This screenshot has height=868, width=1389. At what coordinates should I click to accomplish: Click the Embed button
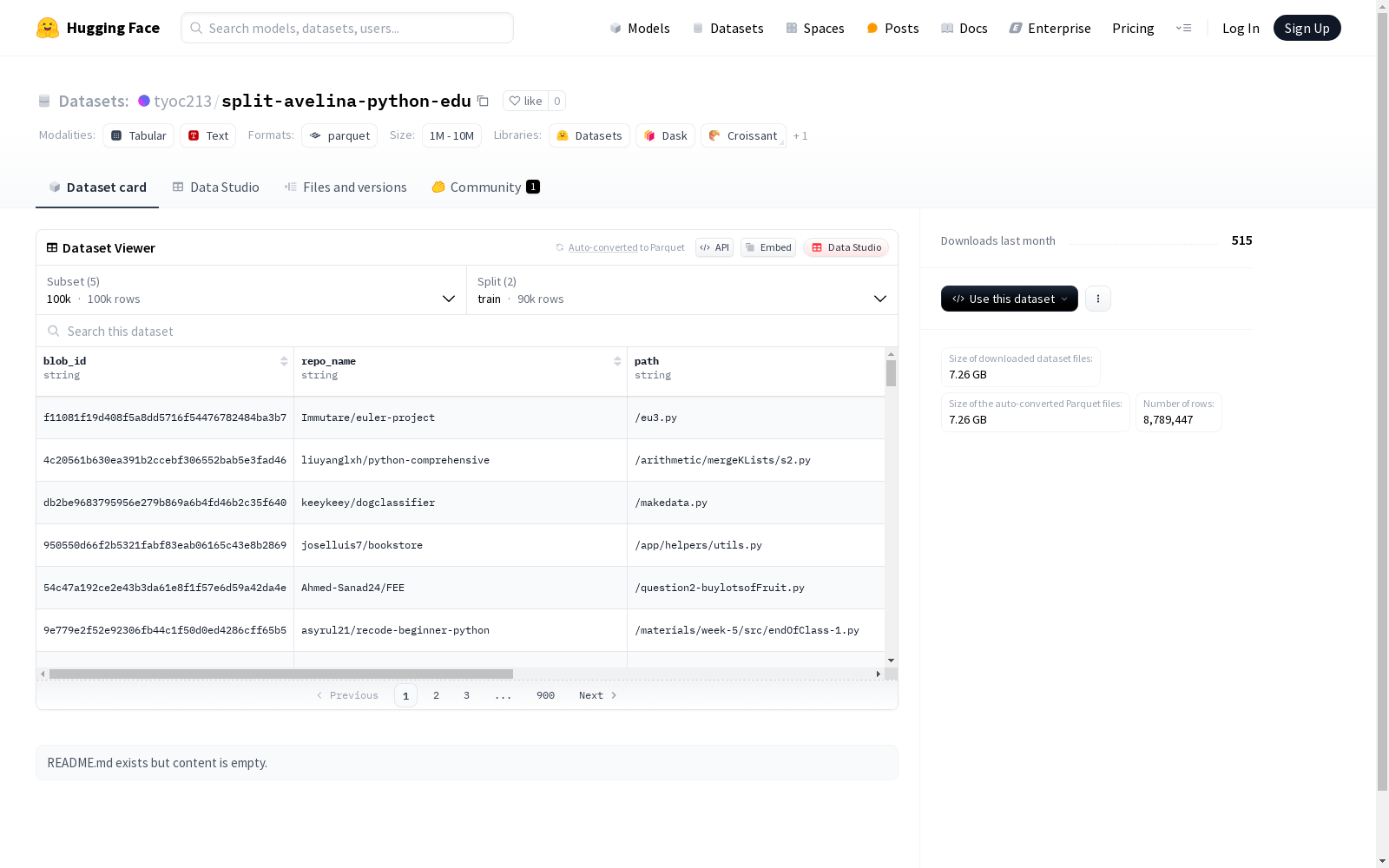point(768,247)
